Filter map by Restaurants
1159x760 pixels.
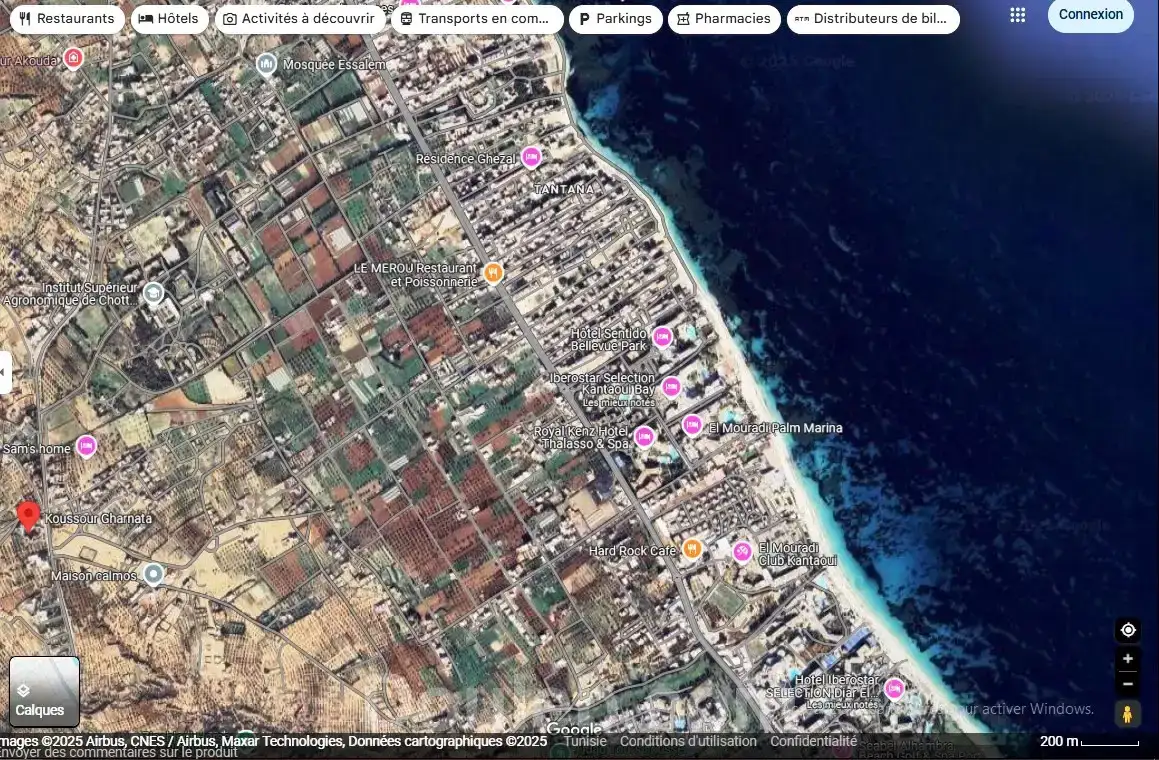pyautogui.click(x=67, y=19)
